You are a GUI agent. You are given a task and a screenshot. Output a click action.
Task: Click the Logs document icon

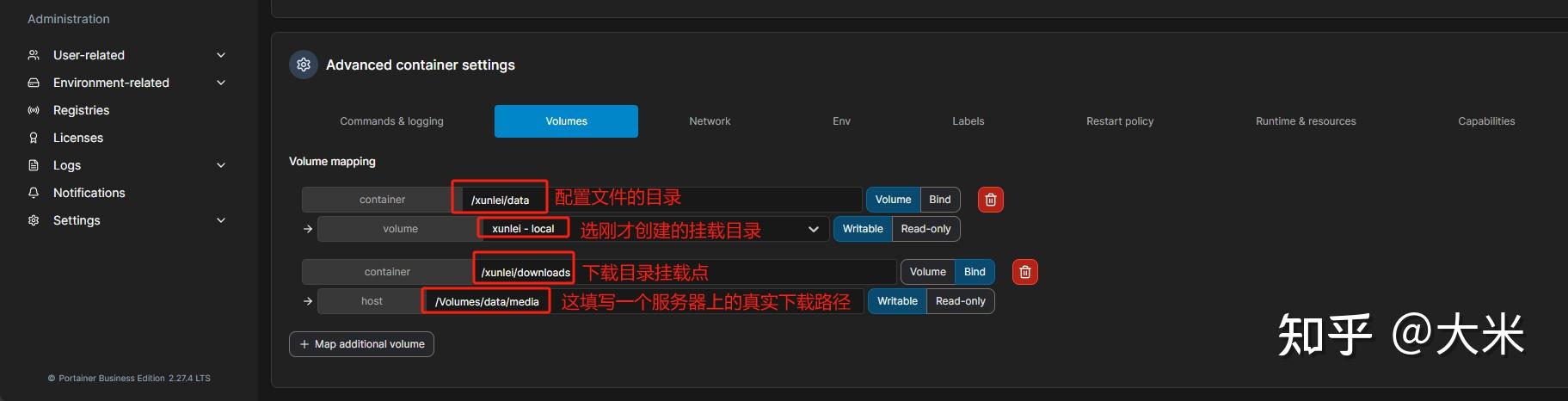(34, 165)
